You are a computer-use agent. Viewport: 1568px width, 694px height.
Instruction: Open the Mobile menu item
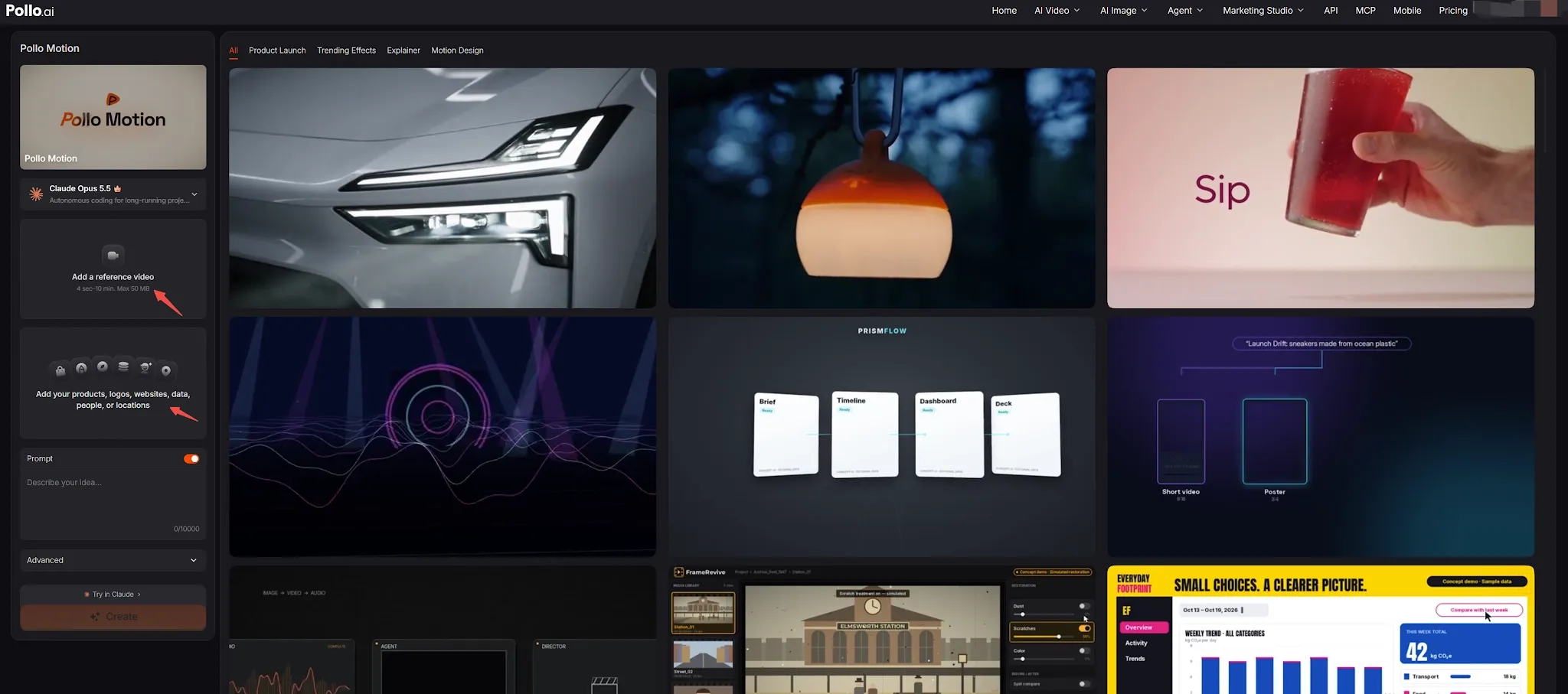(1406, 11)
